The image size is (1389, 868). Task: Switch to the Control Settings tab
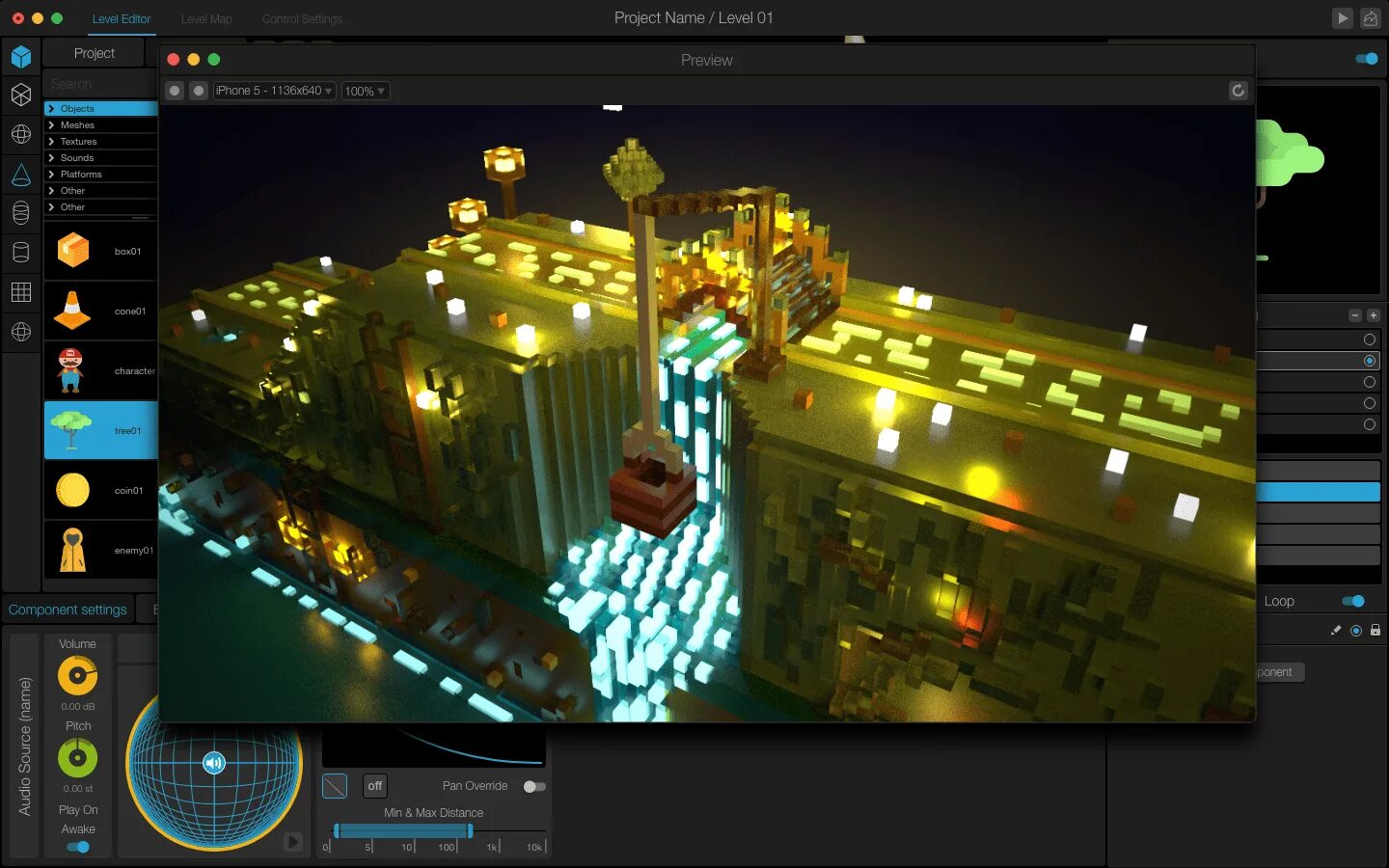(302, 18)
